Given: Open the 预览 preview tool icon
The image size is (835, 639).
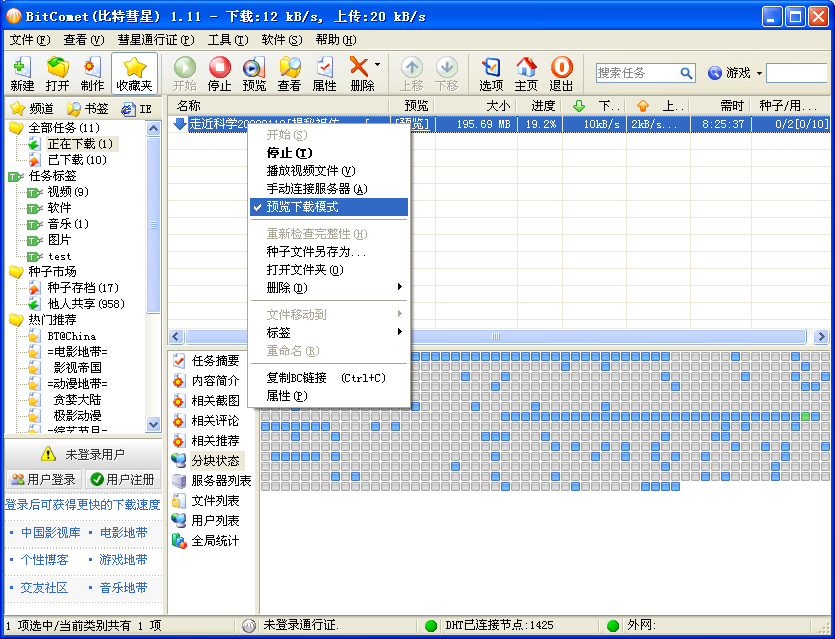Looking at the screenshot, I should [253, 73].
